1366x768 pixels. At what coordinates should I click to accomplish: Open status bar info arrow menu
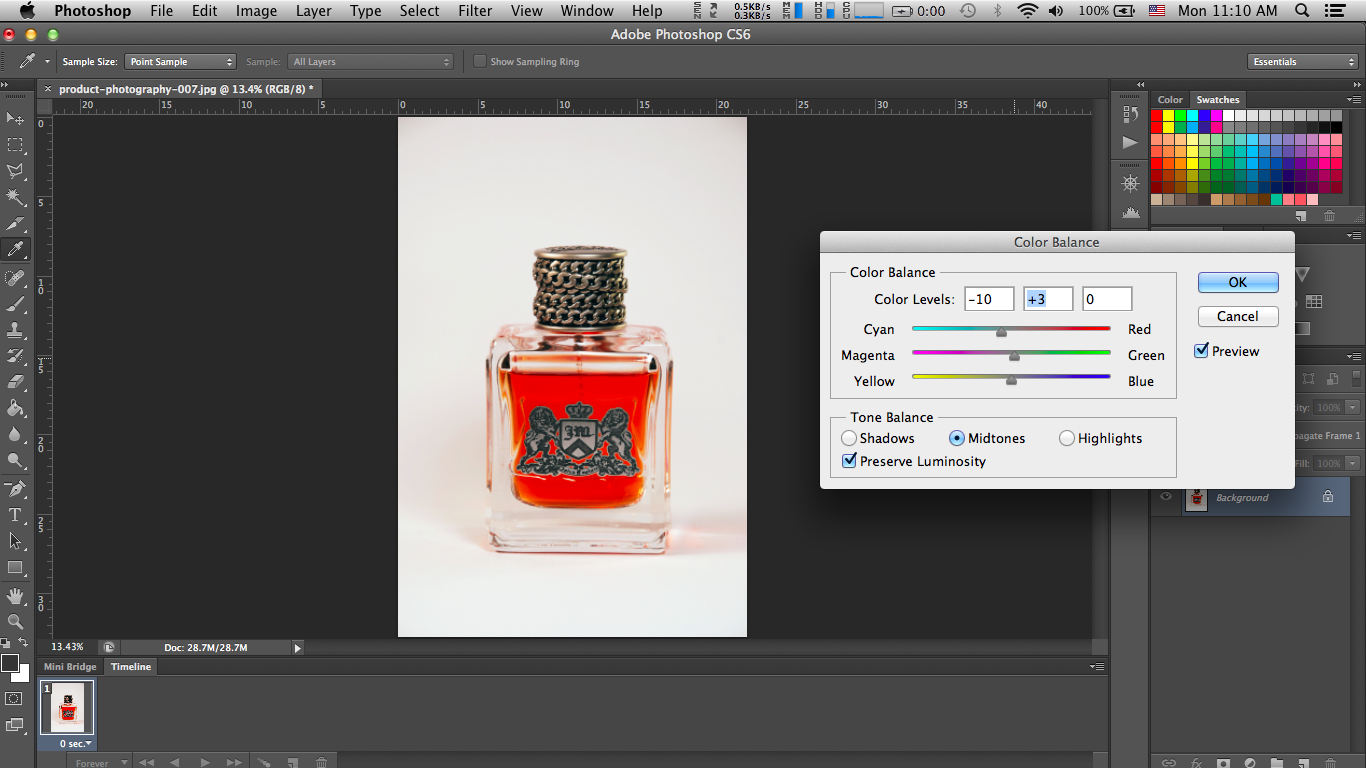(x=297, y=648)
